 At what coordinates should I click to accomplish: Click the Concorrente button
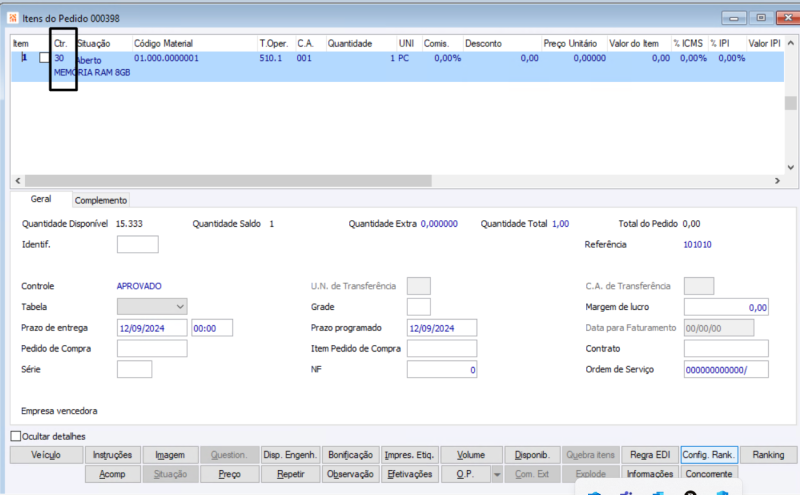tap(709, 474)
